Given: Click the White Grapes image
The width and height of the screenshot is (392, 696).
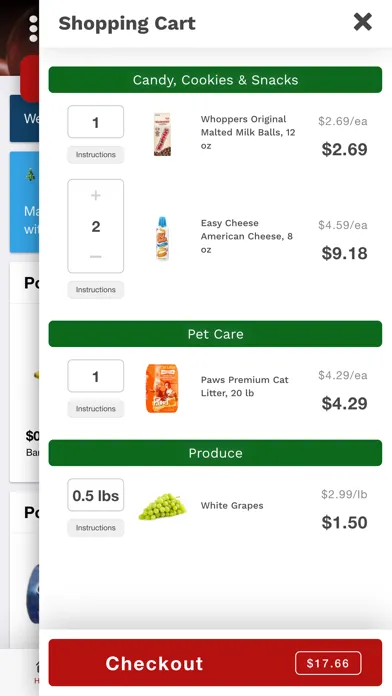Looking at the screenshot, I should pos(162,506).
